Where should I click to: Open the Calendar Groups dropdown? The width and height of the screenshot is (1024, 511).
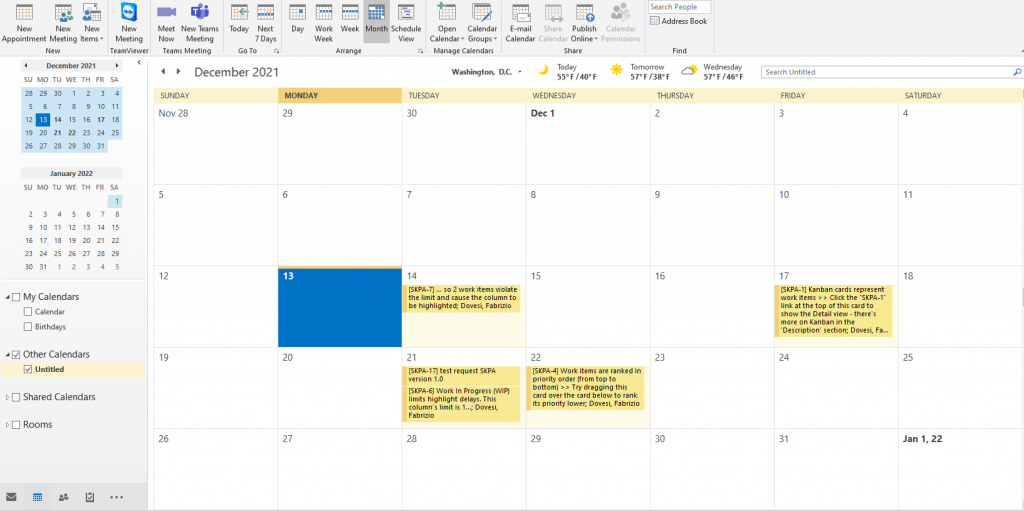pos(482,24)
